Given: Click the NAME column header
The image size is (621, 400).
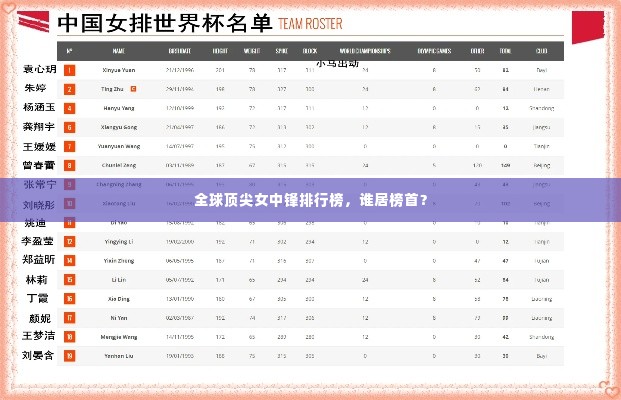Looking at the screenshot, I should click(x=119, y=50).
